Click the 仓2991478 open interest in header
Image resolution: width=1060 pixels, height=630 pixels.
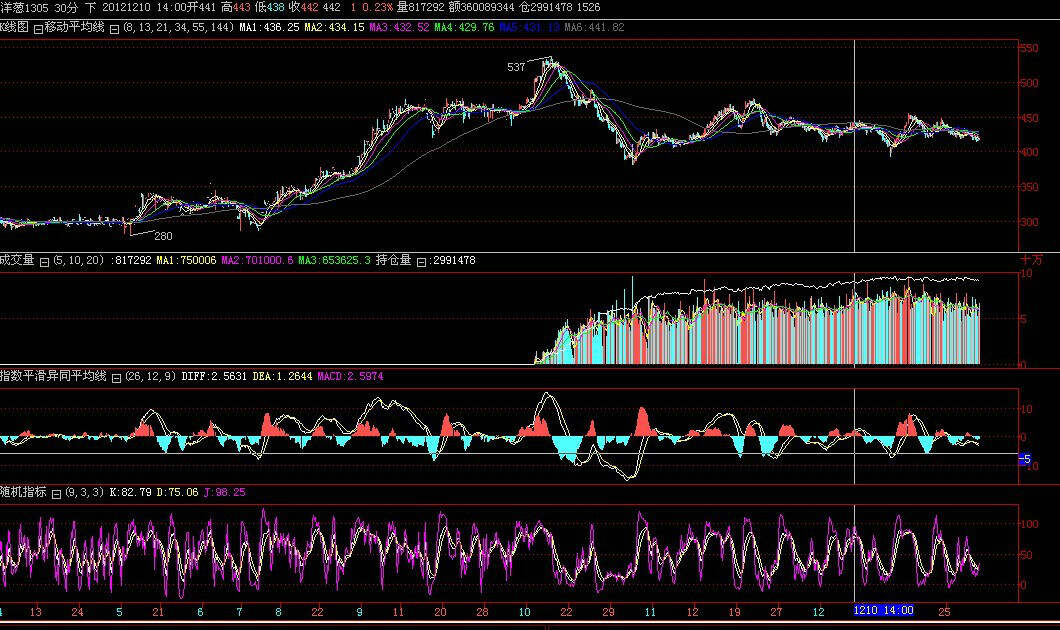[546, 7]
